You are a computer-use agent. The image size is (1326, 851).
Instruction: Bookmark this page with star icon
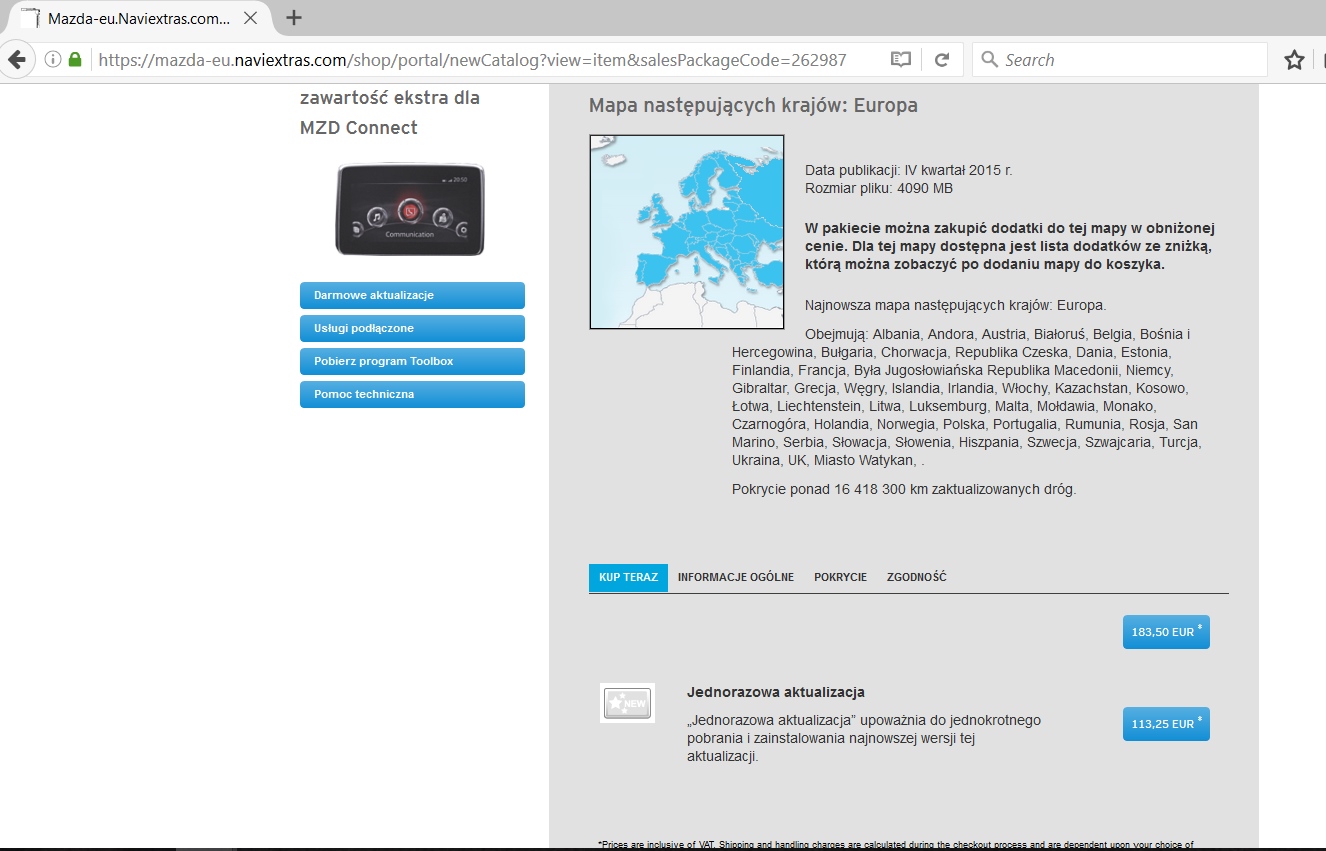click(1294, 60)
